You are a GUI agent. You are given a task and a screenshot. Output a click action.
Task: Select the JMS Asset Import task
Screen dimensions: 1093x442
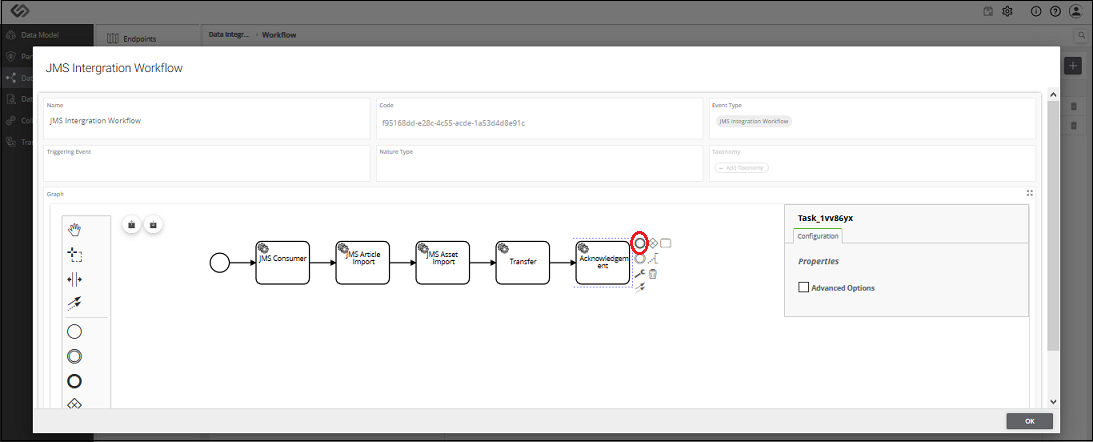(443, 263)
